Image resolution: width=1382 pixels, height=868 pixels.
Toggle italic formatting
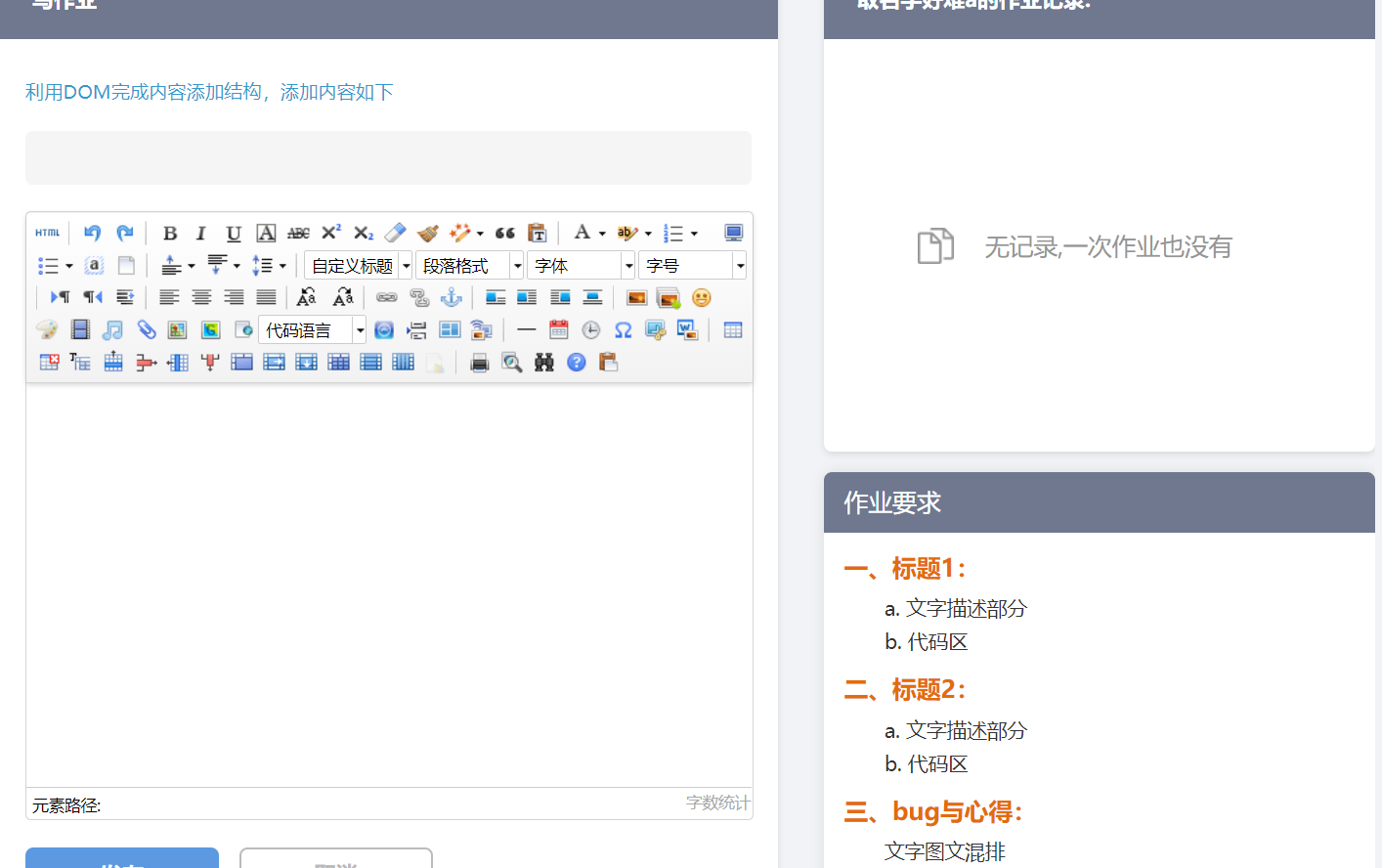pyautogui.click(x=201, y=233)
